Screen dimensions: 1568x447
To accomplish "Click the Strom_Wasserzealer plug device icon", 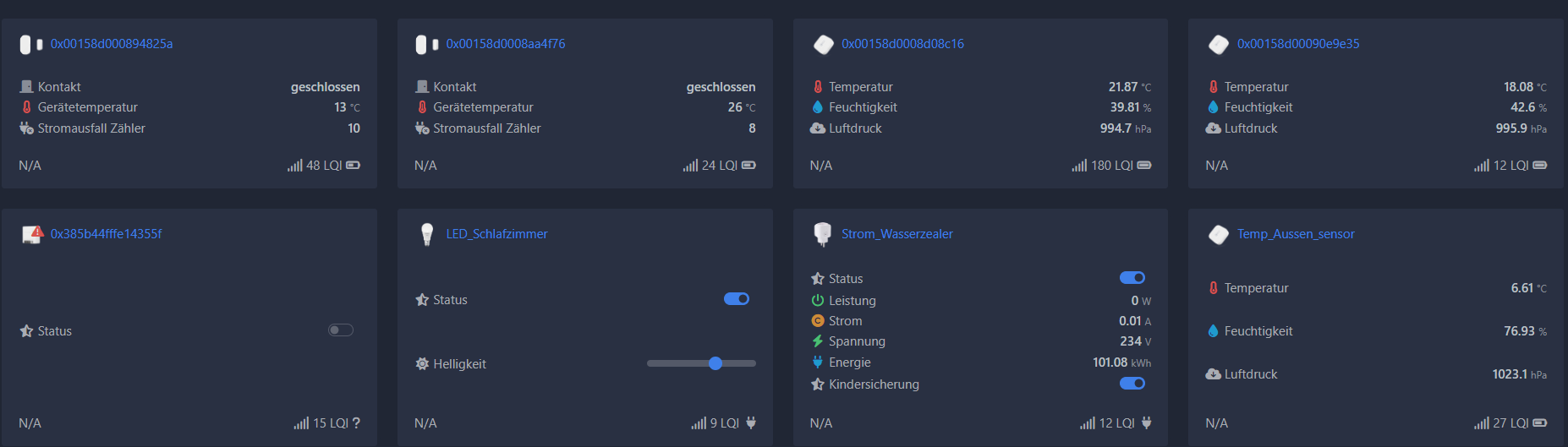I will (x=822, y=234).
